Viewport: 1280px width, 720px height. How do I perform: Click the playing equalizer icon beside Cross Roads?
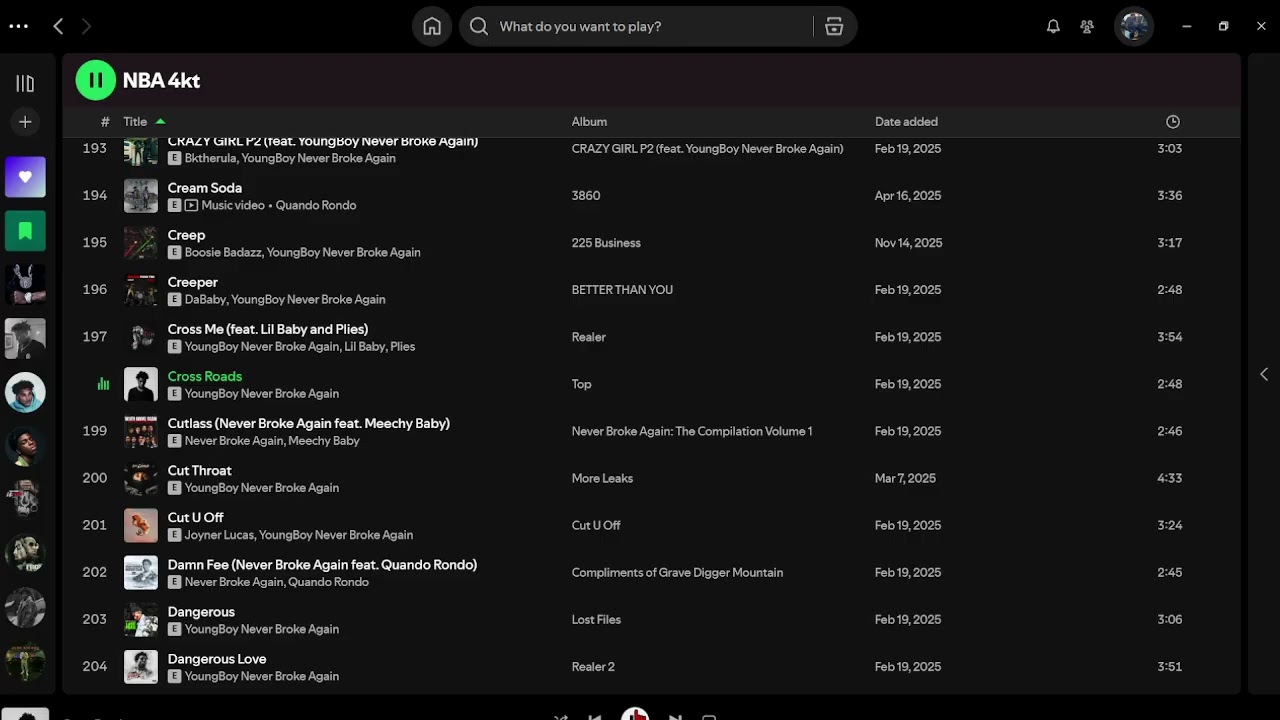click(x=103, y=384)
